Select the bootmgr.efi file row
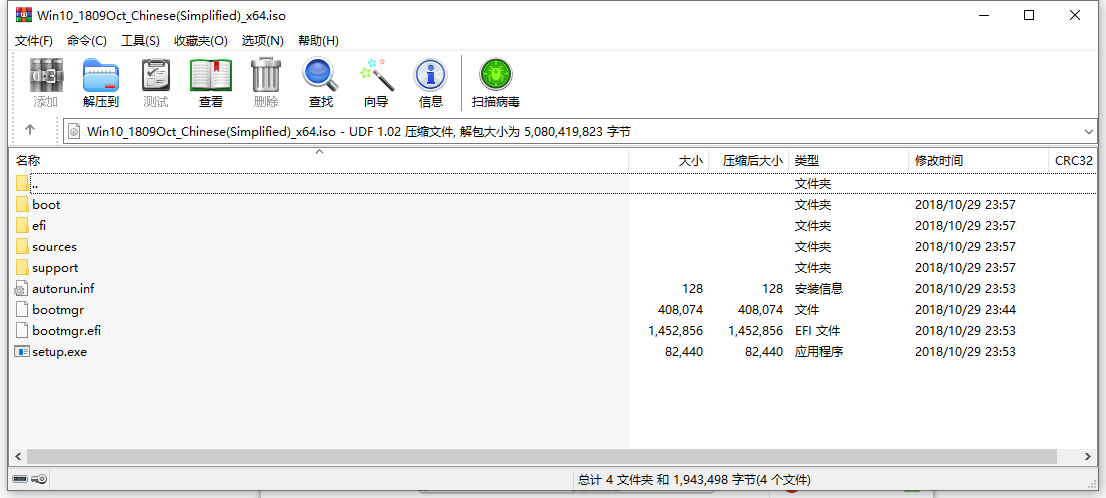1106x498 pixels. (x=66, y=331)
